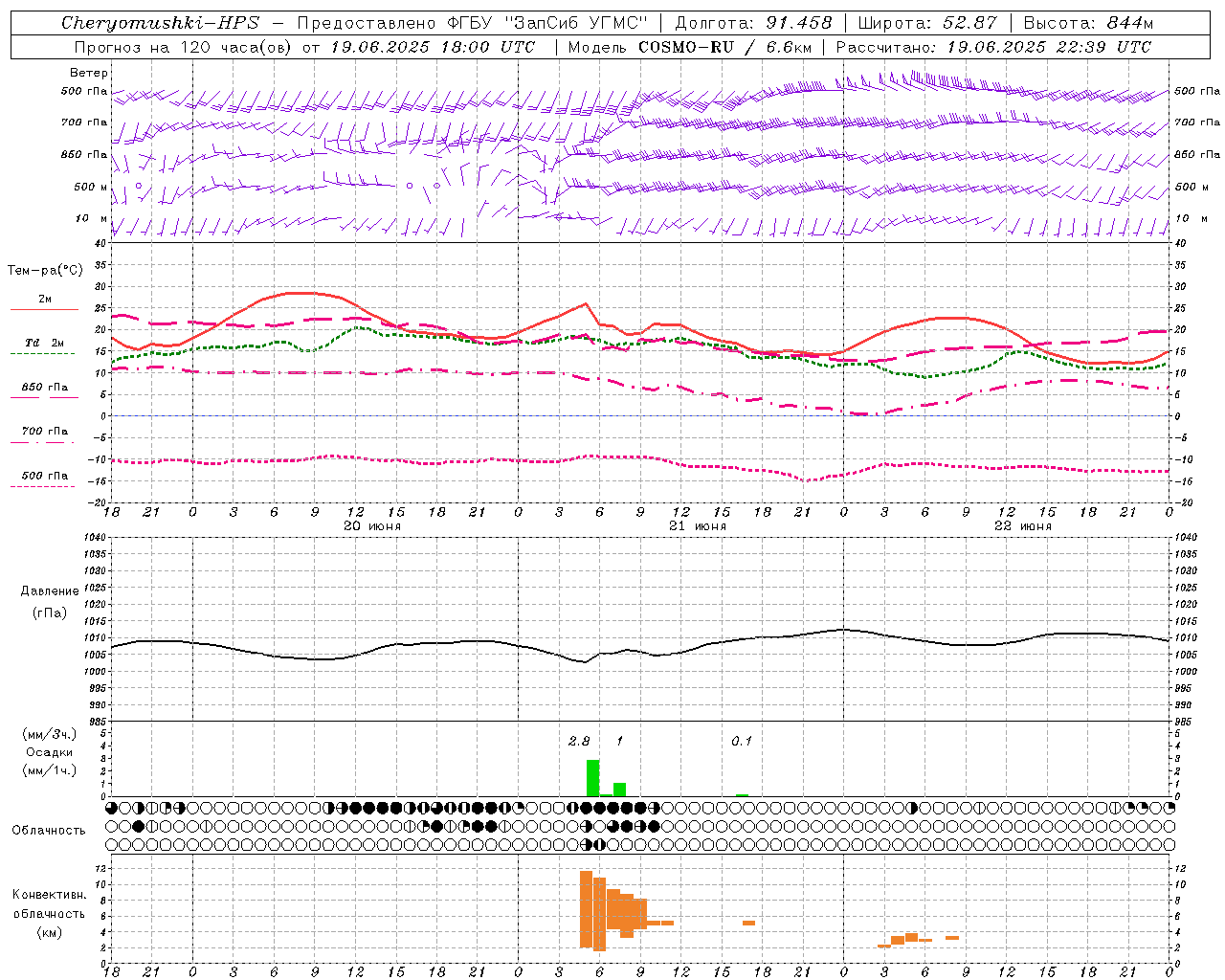
Task: Click the dashed line sample under legend '850 гПа'
Action: click(44, 397)
